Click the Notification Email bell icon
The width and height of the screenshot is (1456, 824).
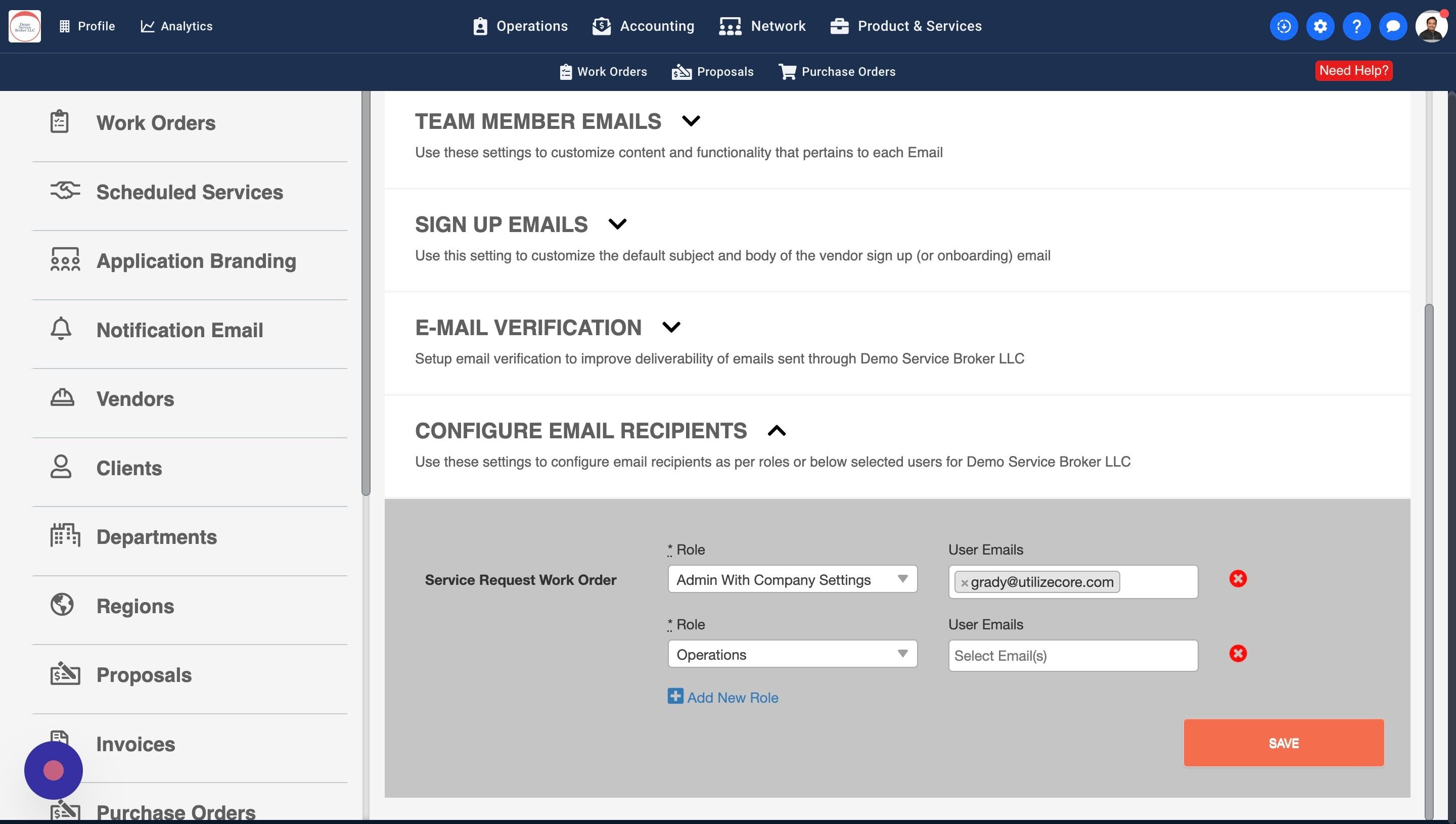tap(61, 329)
